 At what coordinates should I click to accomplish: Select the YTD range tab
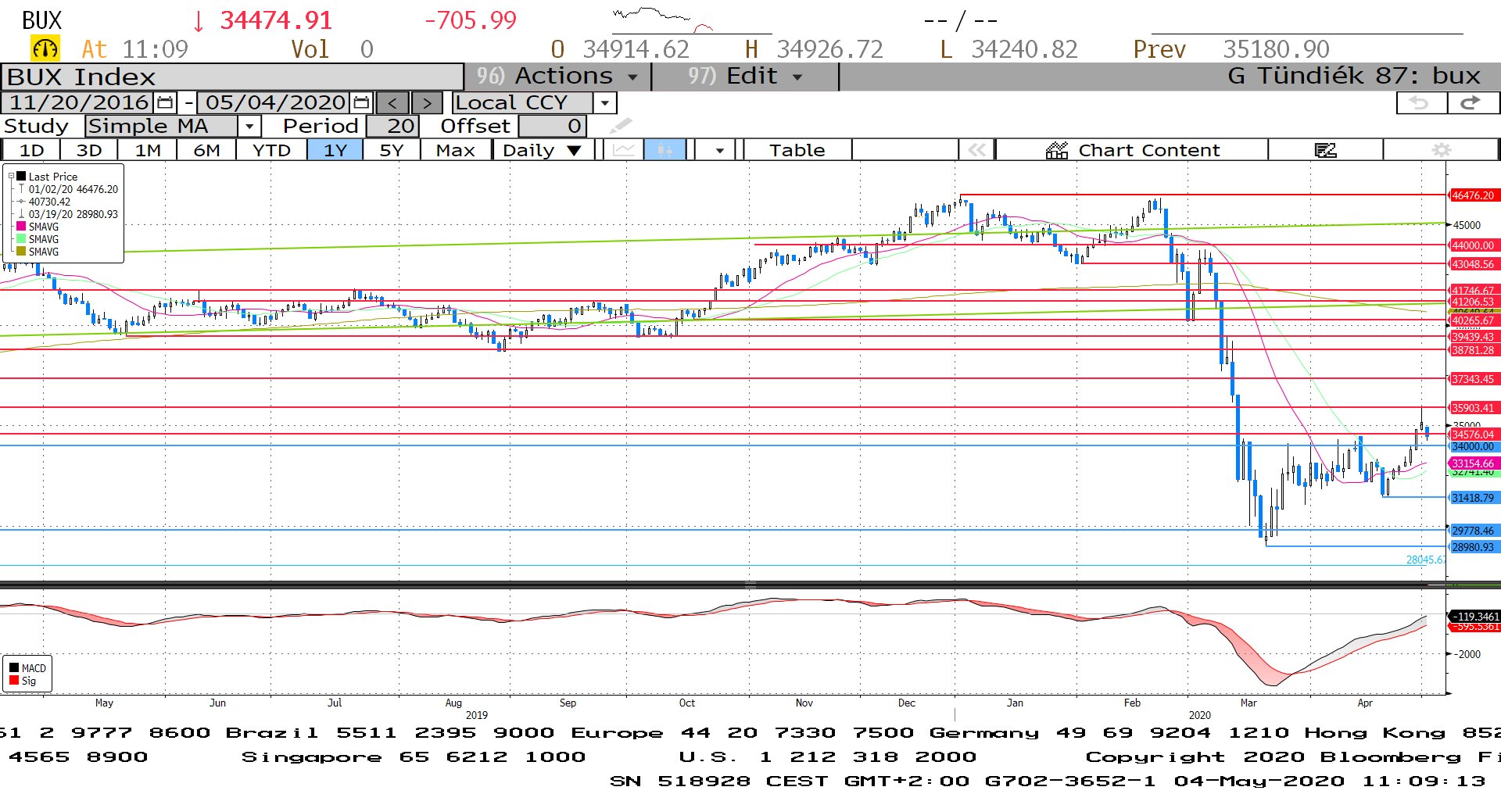pos(271,150)
